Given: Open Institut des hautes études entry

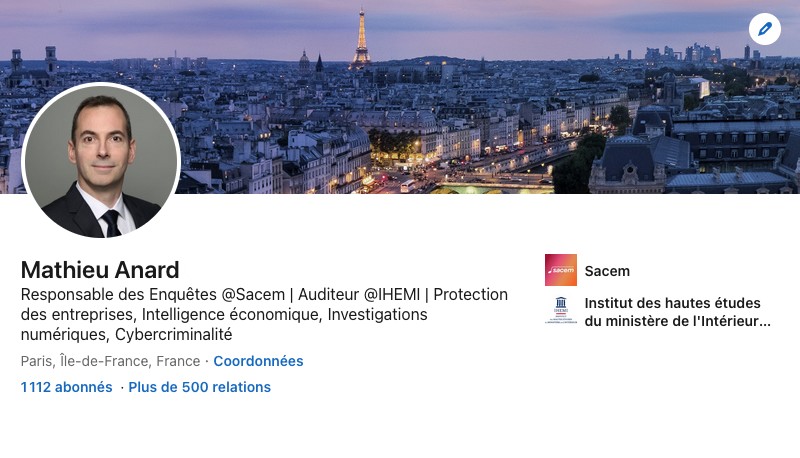Looking at the screenshot, I should click(672, 303).
